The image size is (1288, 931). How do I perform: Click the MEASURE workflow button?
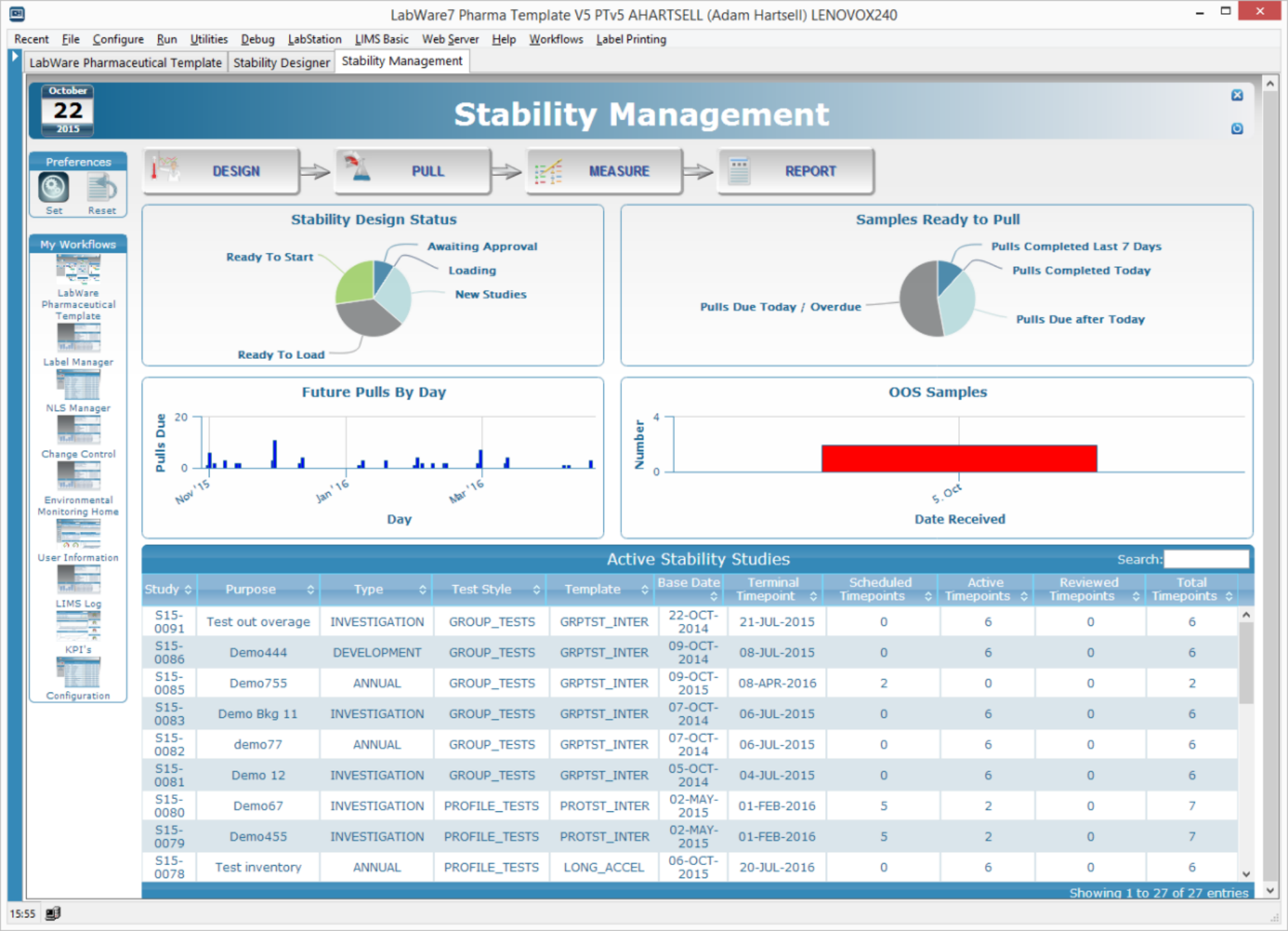point(604,171)
